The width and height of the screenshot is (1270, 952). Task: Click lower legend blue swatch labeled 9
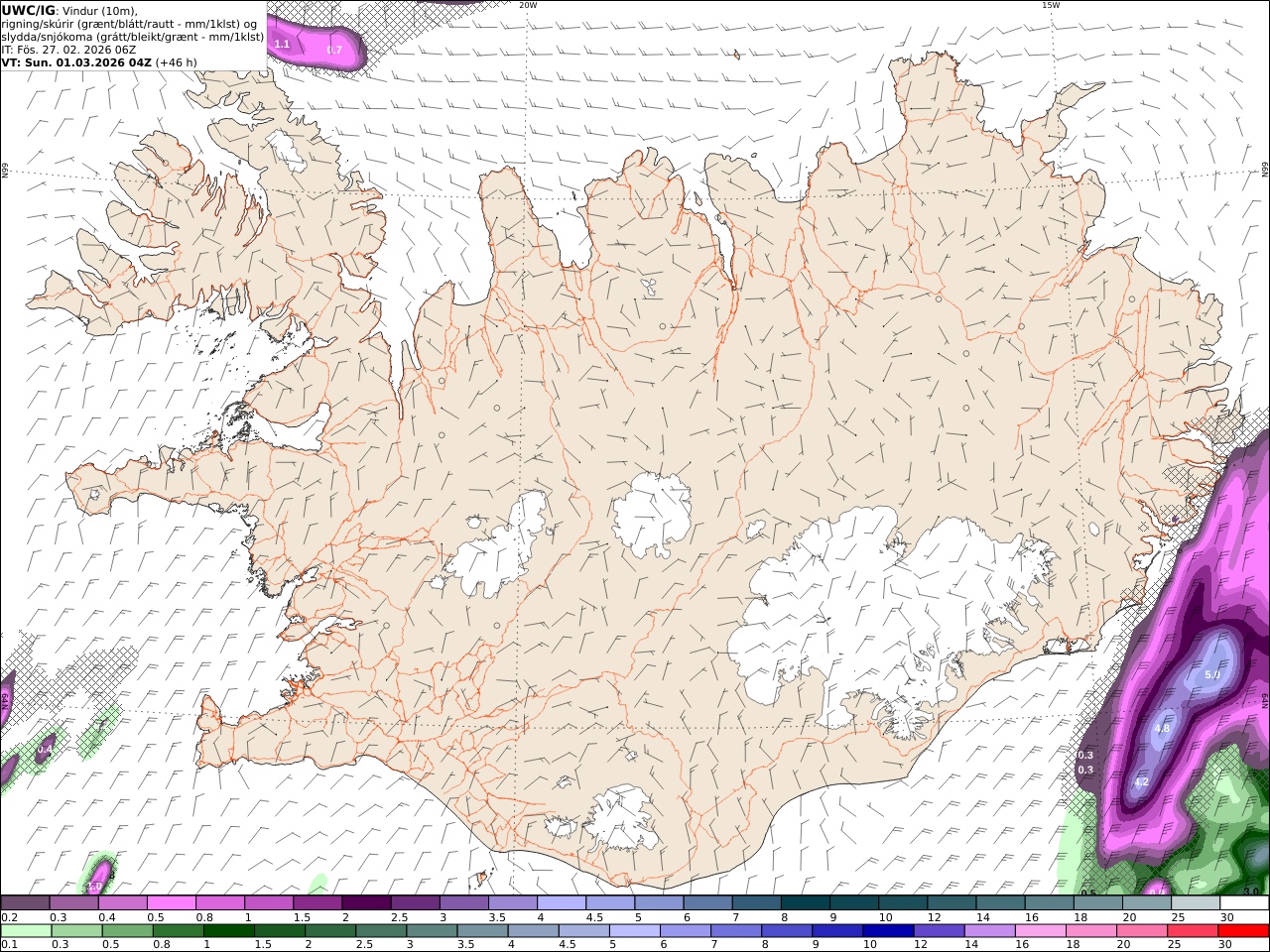pyautogui.click(x=837, y=930)
